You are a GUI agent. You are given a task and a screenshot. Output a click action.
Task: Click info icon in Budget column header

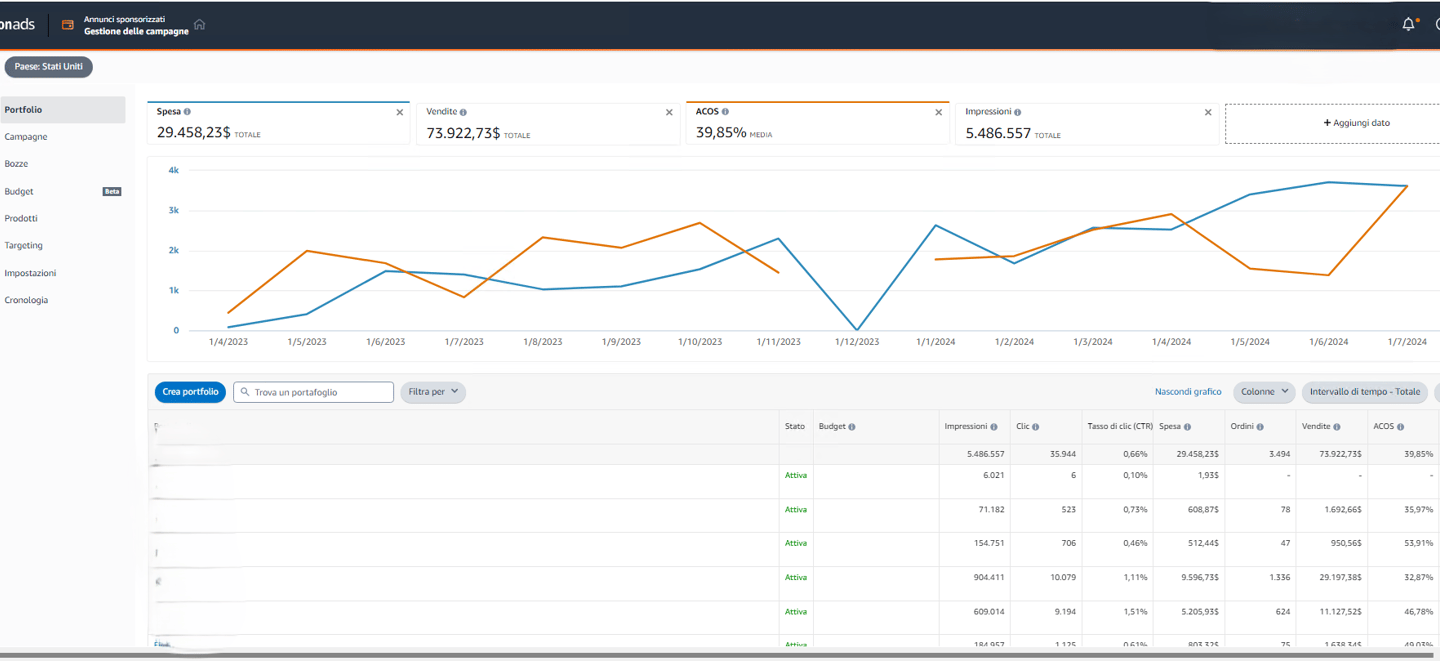pos(851,427)
